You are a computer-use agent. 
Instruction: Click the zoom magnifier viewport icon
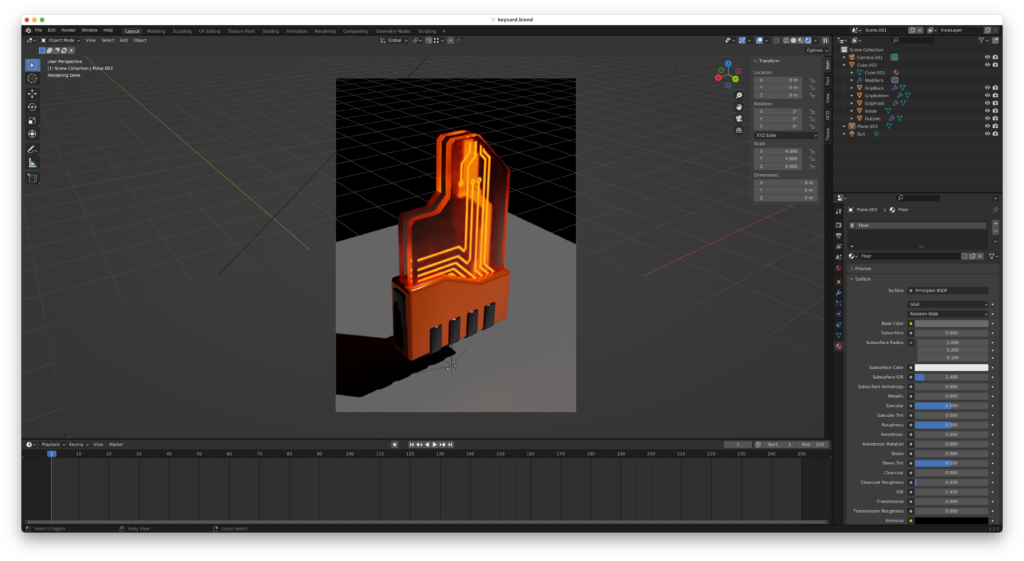click(738, 95)
